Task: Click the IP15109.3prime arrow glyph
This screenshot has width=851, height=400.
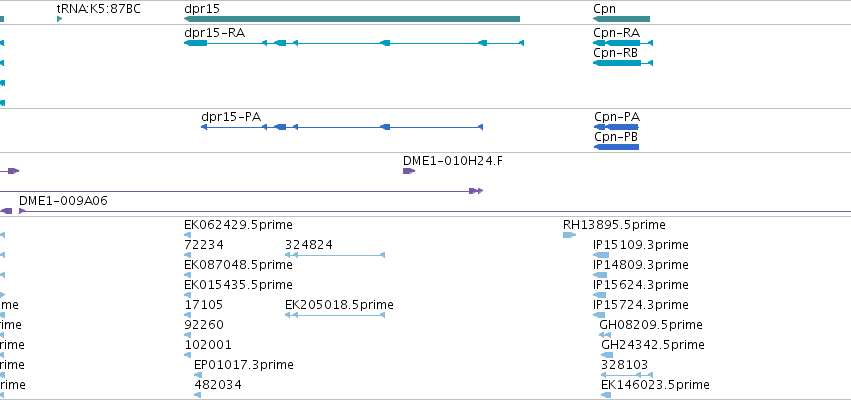Action: point(601,255)
